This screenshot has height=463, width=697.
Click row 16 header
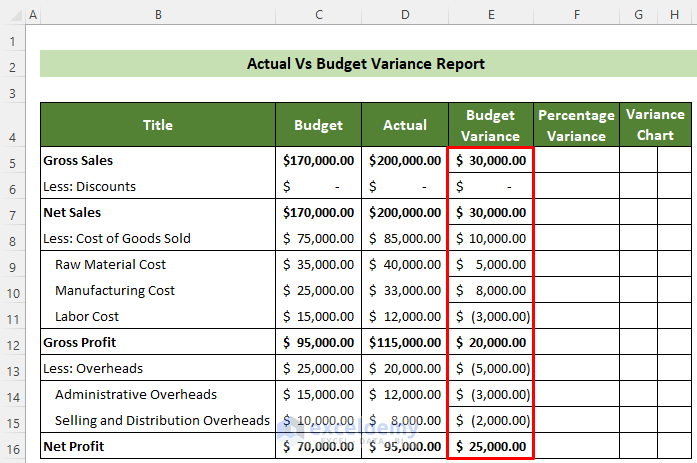(x=12, y=447)
